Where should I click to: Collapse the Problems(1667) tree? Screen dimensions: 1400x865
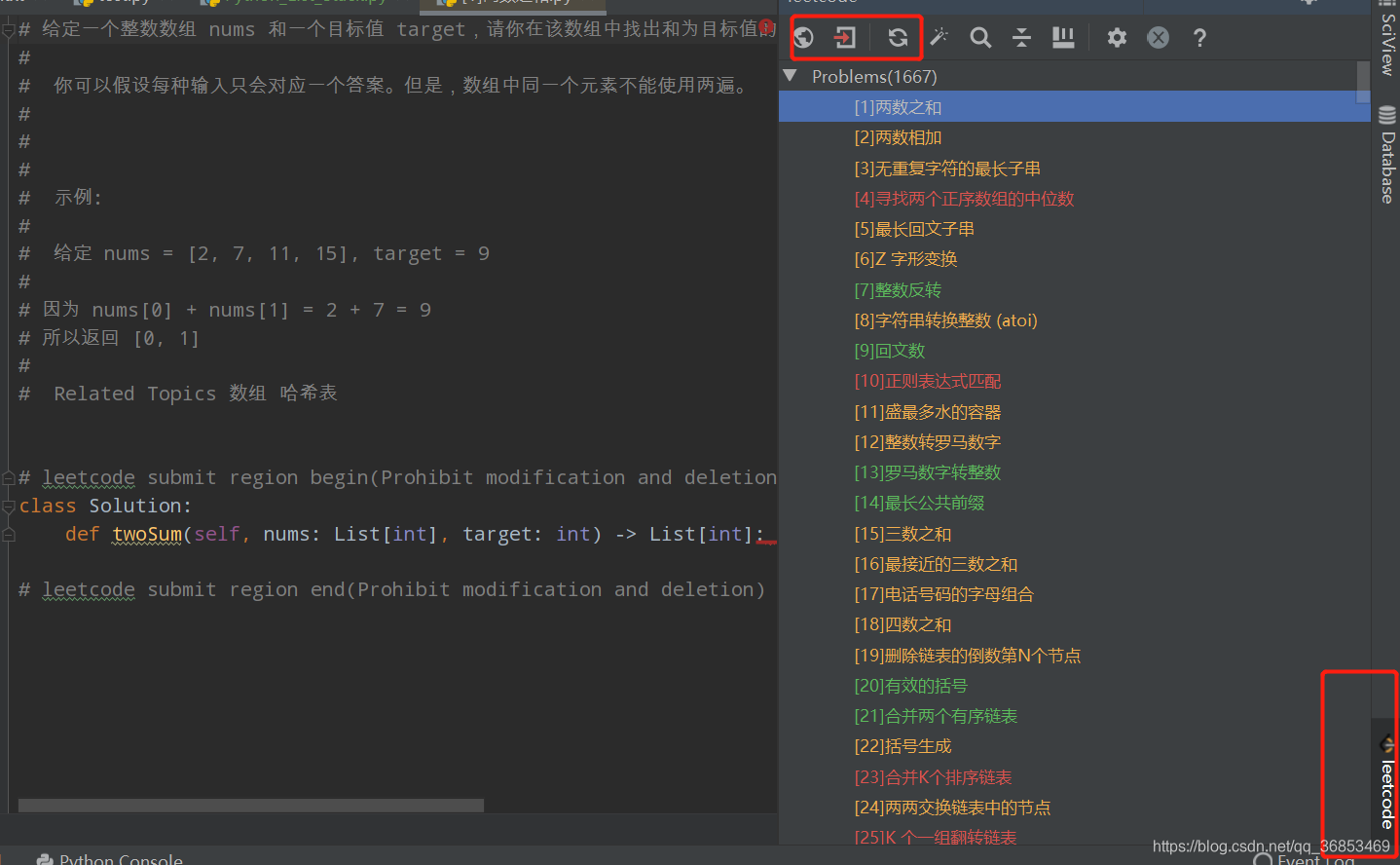point(790,76)
